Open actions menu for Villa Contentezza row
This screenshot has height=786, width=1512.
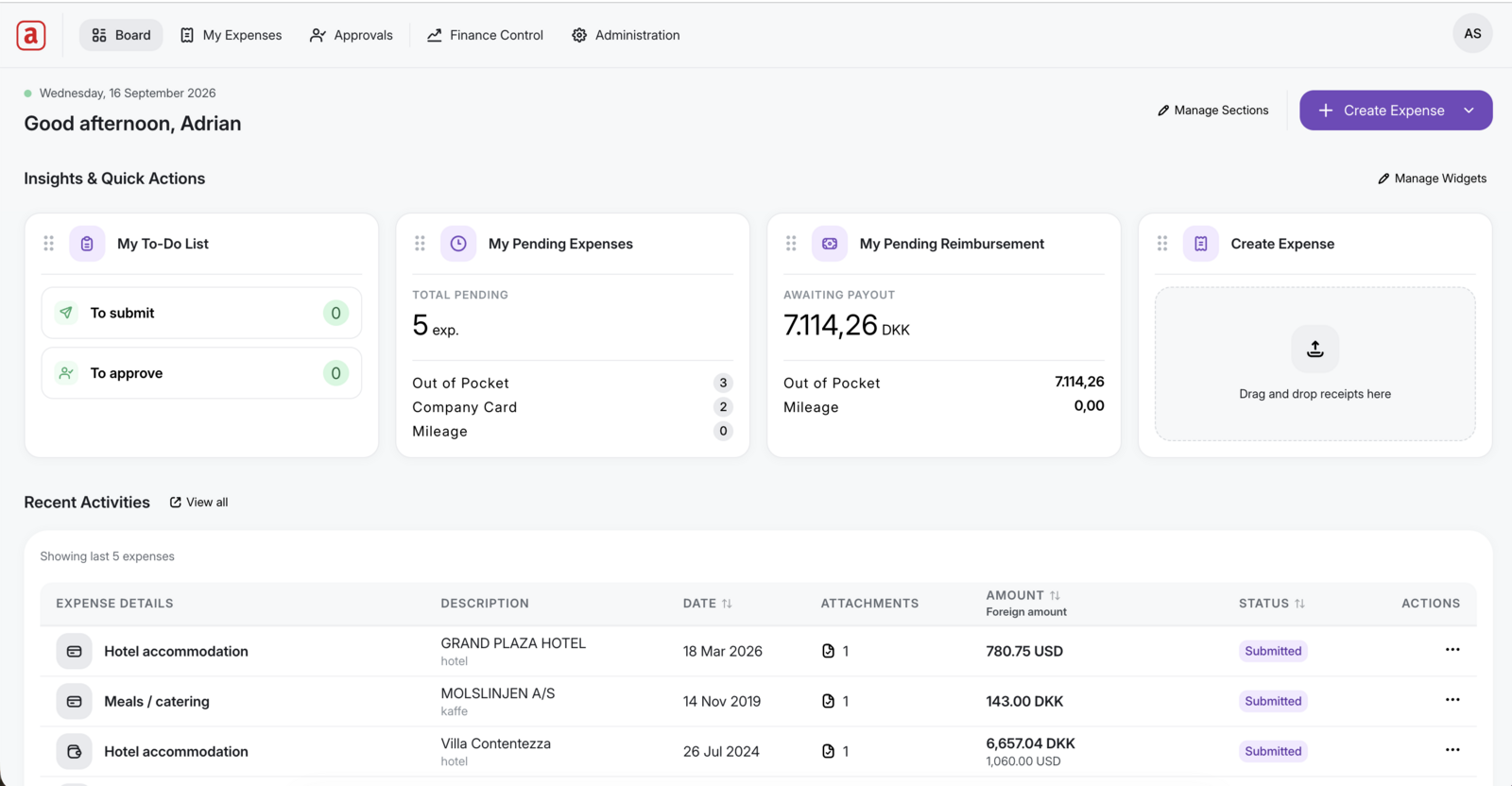[x=1452, y=750]
